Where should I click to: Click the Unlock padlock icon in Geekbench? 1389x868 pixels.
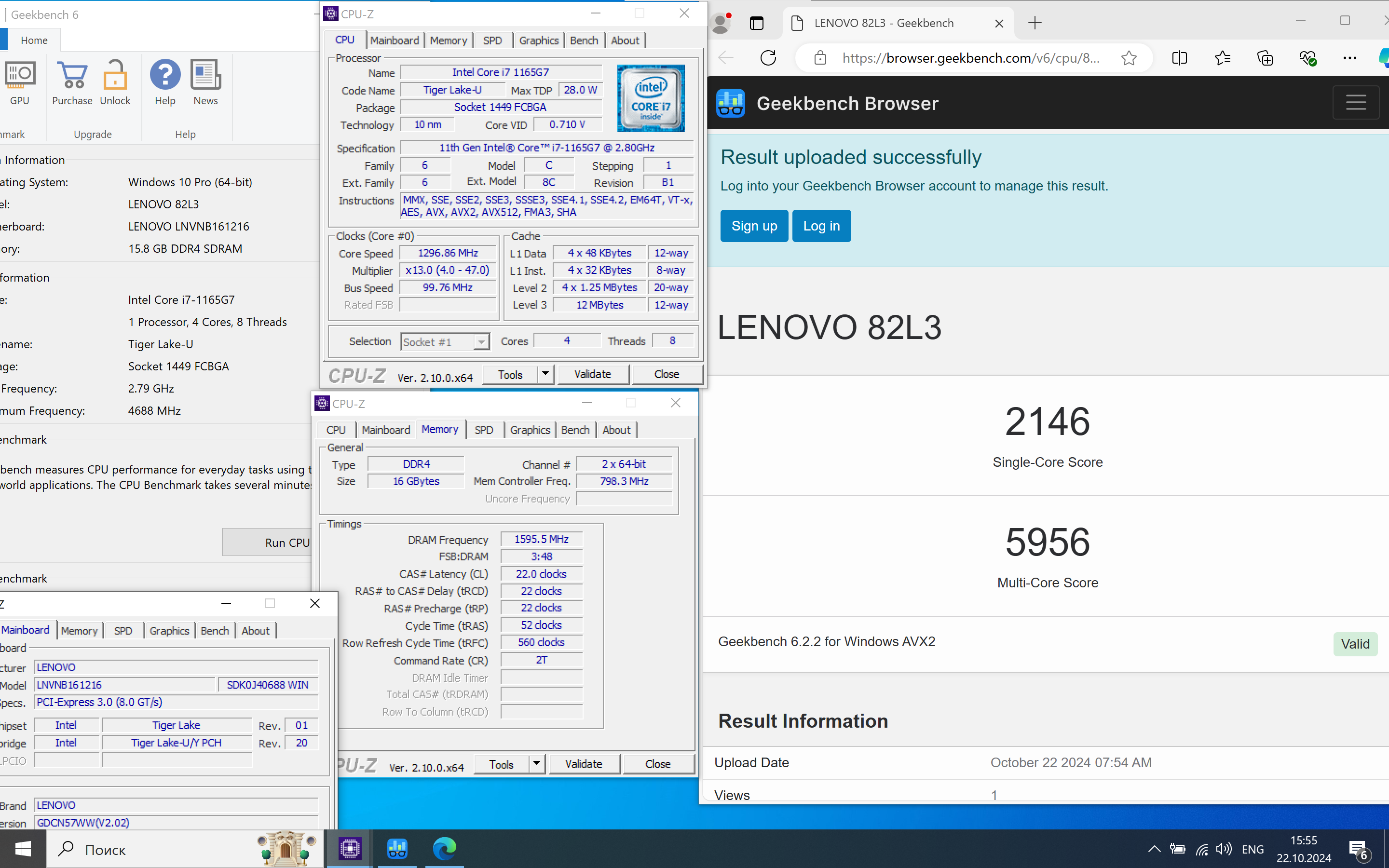click(x=115, y=75)
